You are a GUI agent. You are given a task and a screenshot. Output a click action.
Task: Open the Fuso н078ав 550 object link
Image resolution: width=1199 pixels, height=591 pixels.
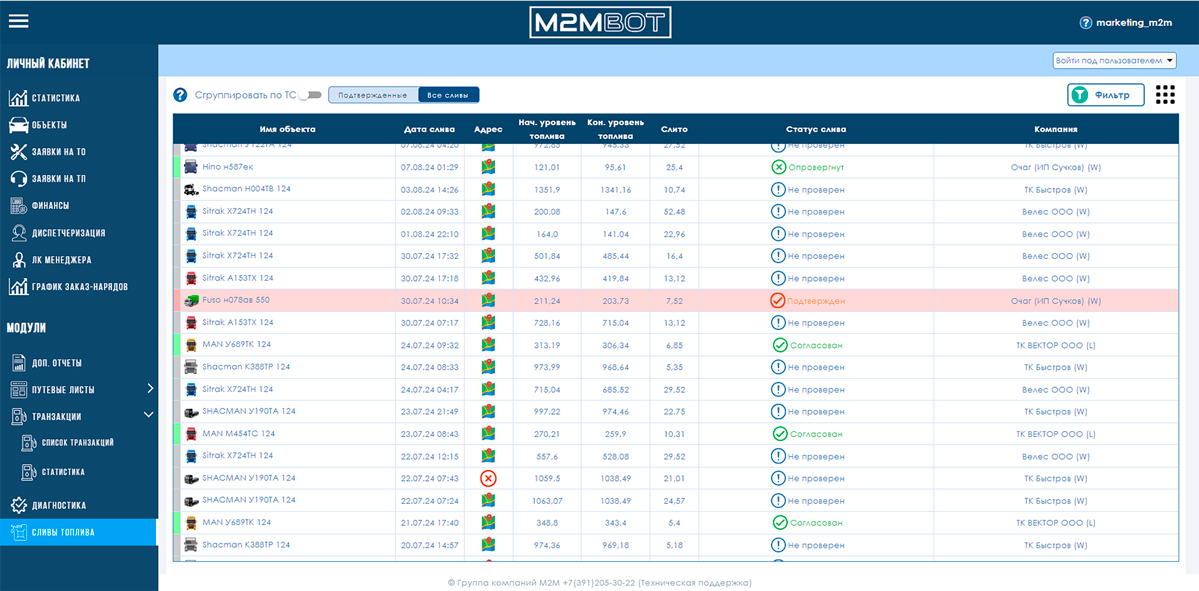click(x=236, y=300)
